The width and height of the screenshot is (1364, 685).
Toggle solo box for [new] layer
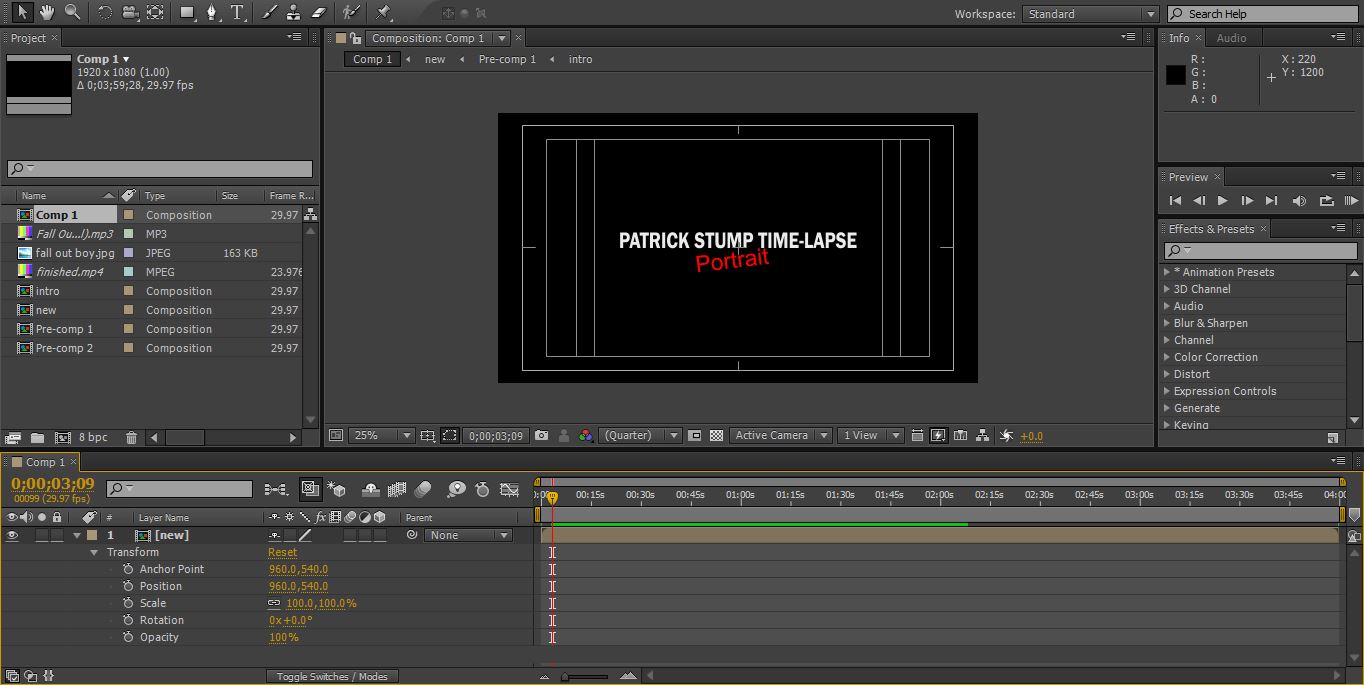pyautogui.click(x=41, y=535)
